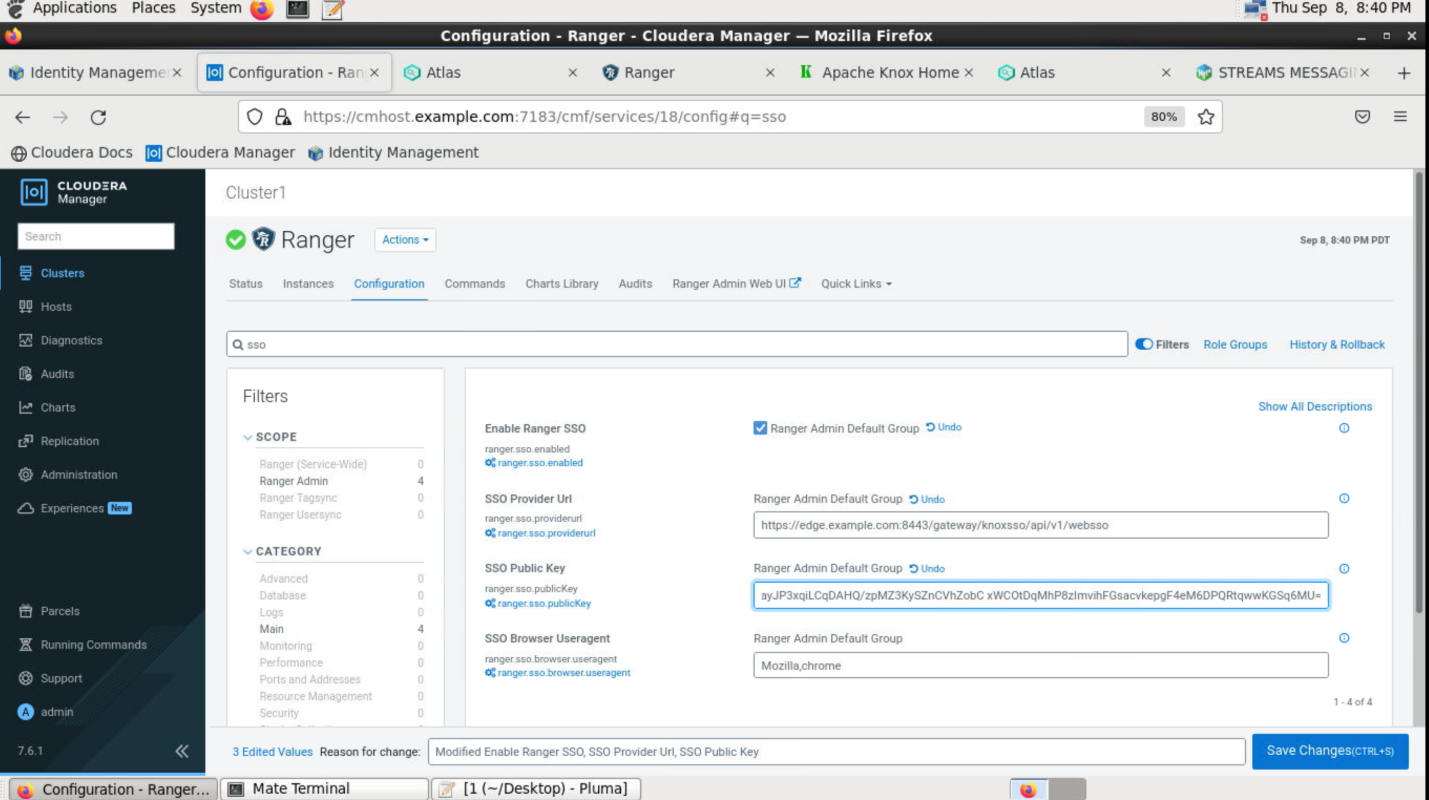Click the SSO Provider Url field
The image size is (1429, 800).
pyautogui.click(x=1041, y=525)
